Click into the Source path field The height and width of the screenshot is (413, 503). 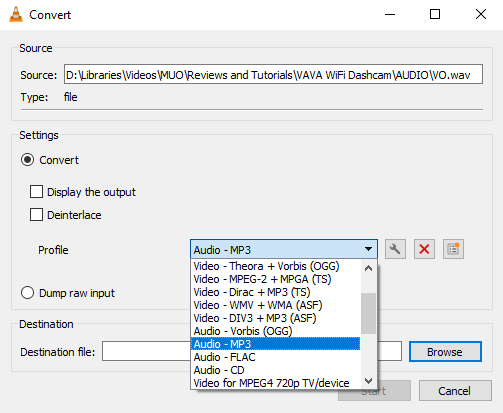coord(273,74)
